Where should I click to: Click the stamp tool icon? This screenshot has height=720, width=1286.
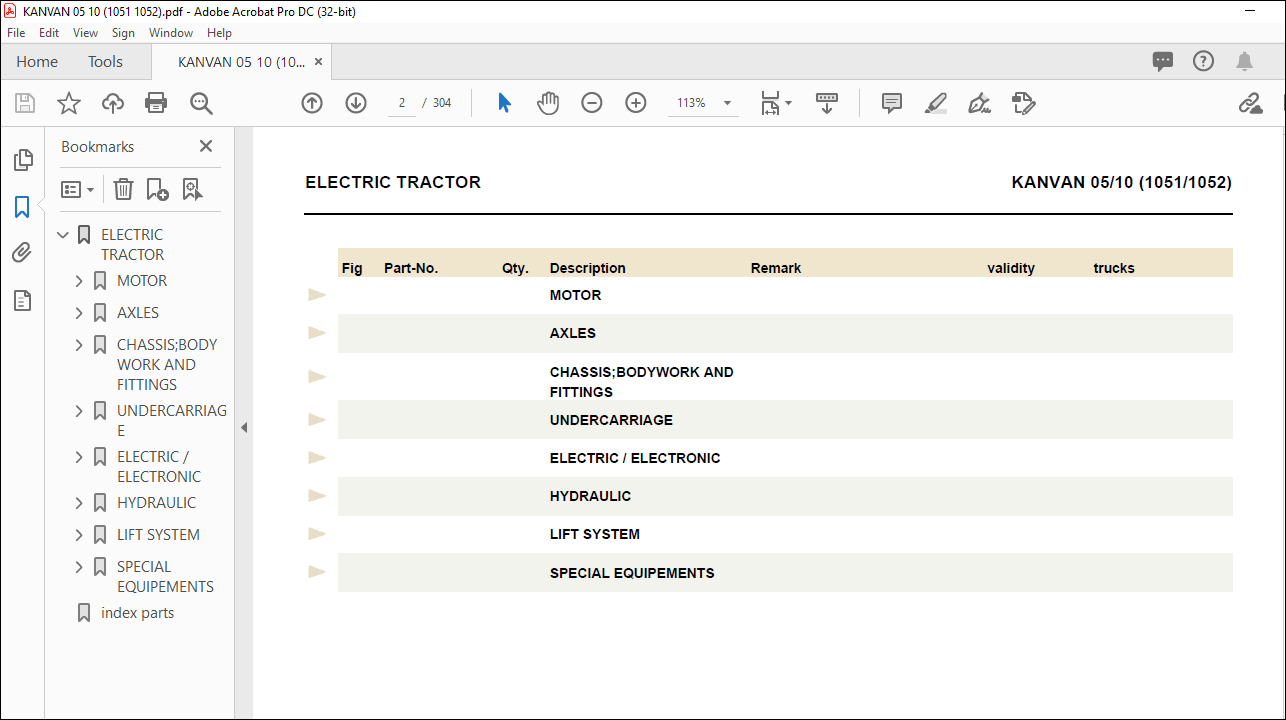coord(1023,103)
